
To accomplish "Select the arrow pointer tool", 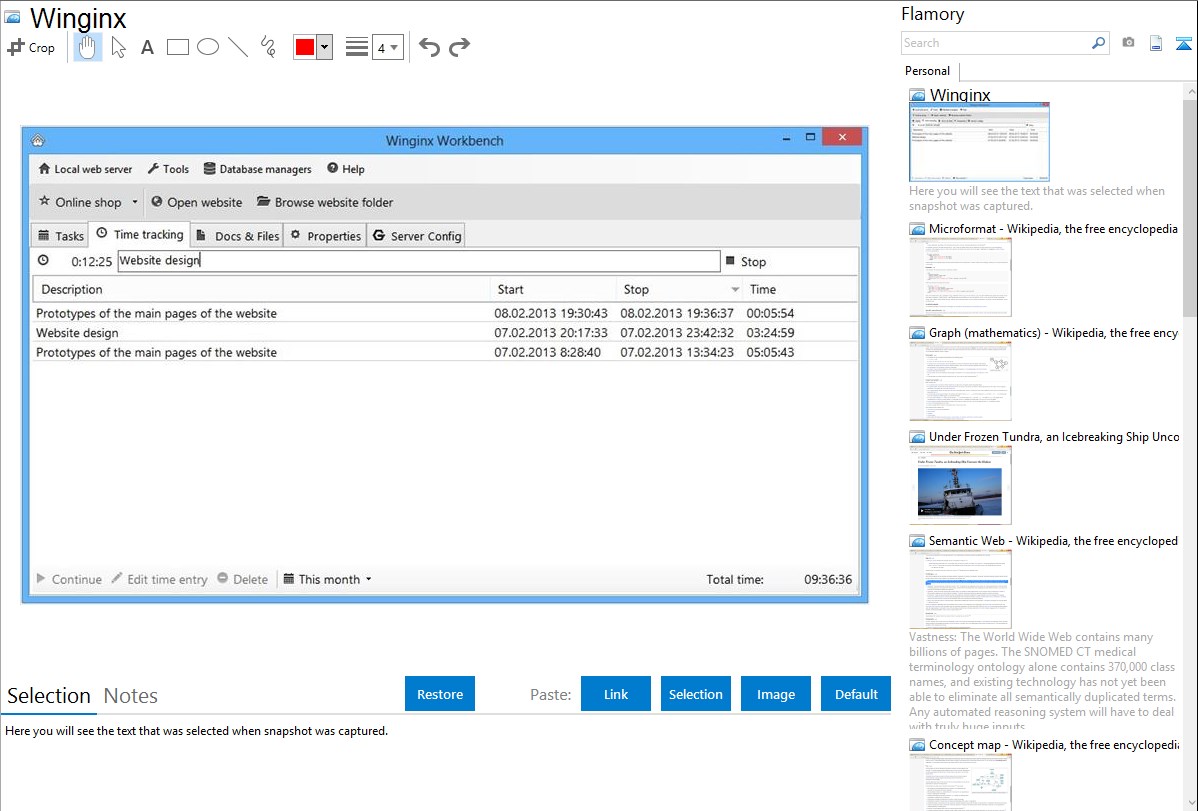I will click(x=118, y=47).
